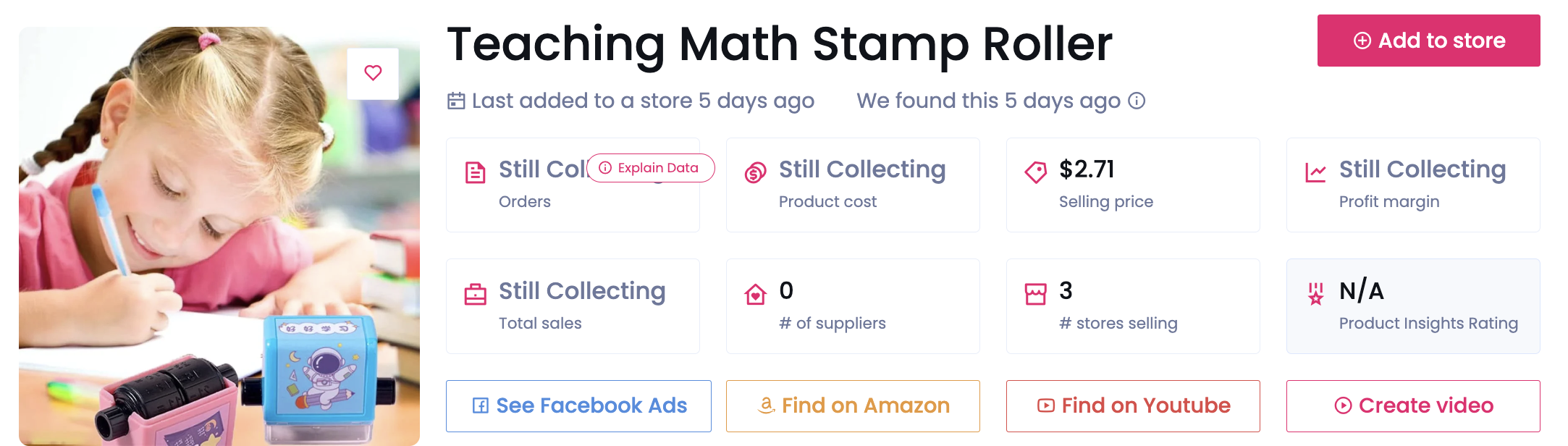Open Find on Youtube link
1568x446 pixels.
[x=1133, y=405]
